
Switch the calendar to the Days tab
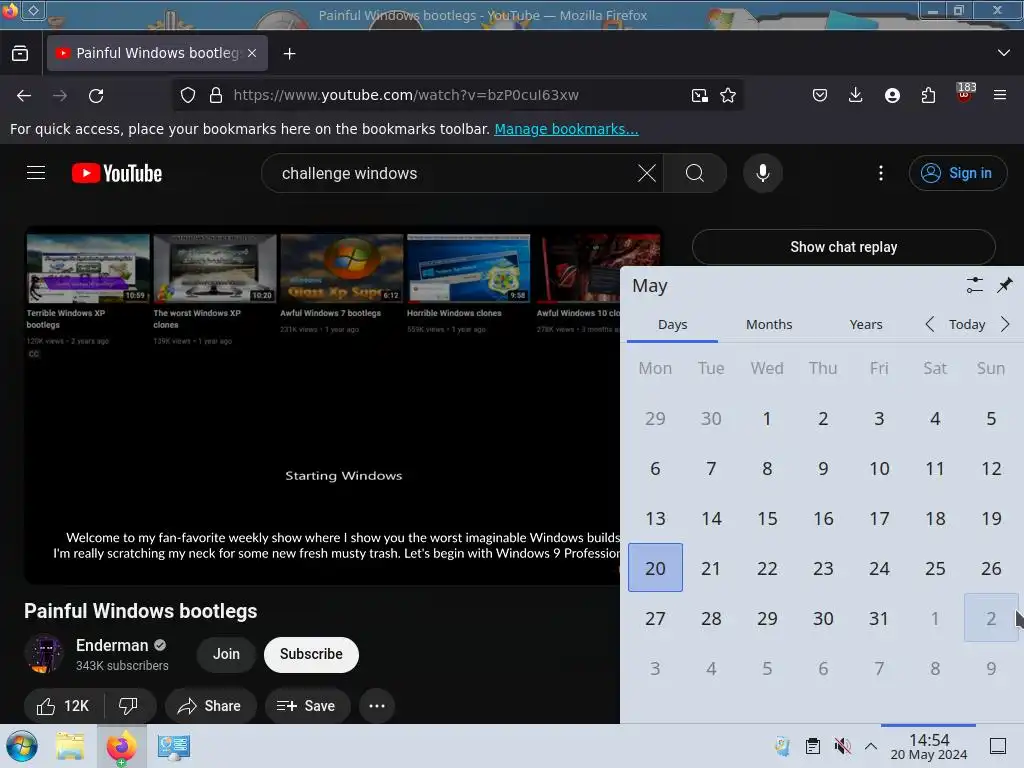click(672, 325)
